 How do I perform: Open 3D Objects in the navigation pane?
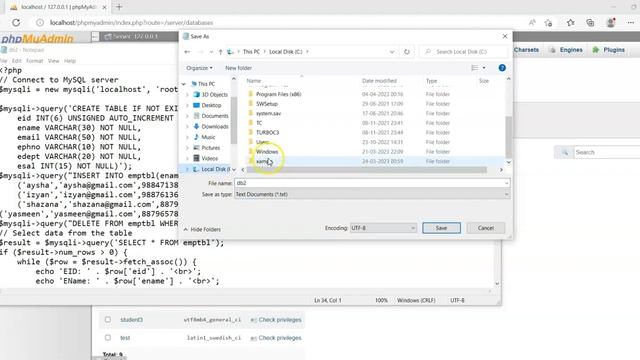[x=214, y=95]
